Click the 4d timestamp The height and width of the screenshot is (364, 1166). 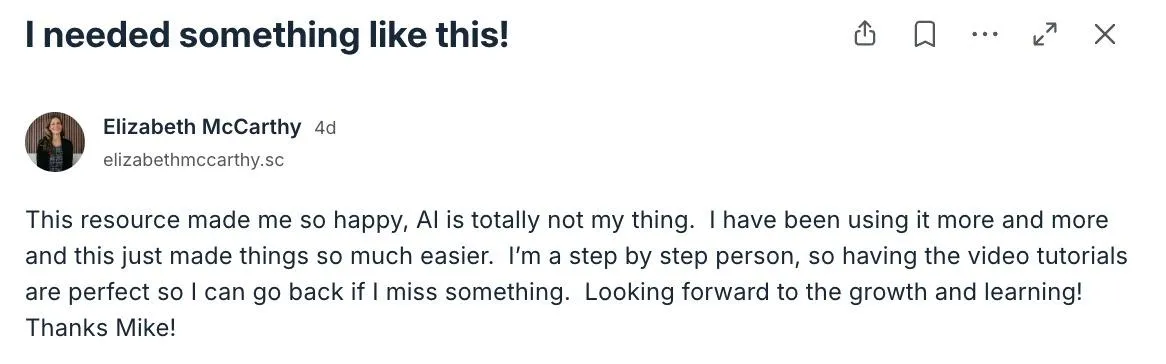pos(325,128)
